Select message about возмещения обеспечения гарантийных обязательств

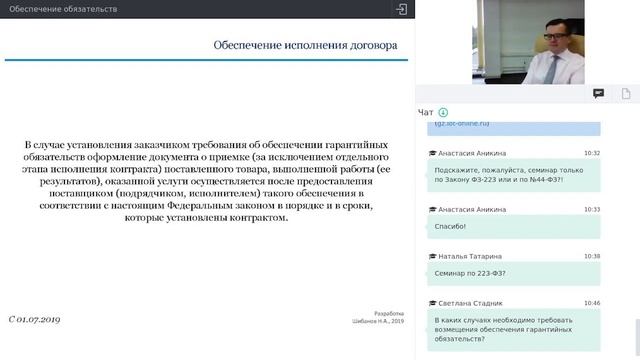point(513,330)
